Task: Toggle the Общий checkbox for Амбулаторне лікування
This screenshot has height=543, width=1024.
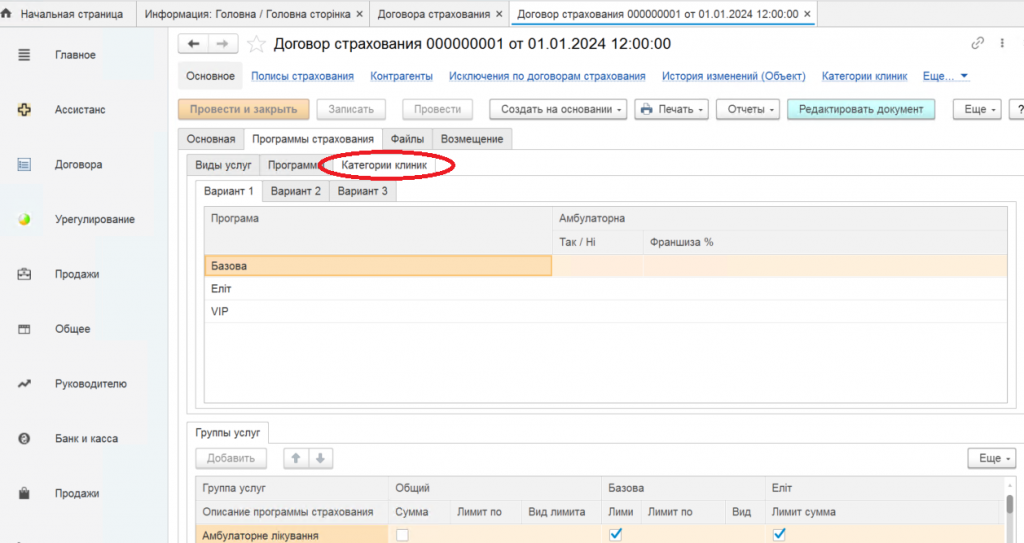Action: 402,536
